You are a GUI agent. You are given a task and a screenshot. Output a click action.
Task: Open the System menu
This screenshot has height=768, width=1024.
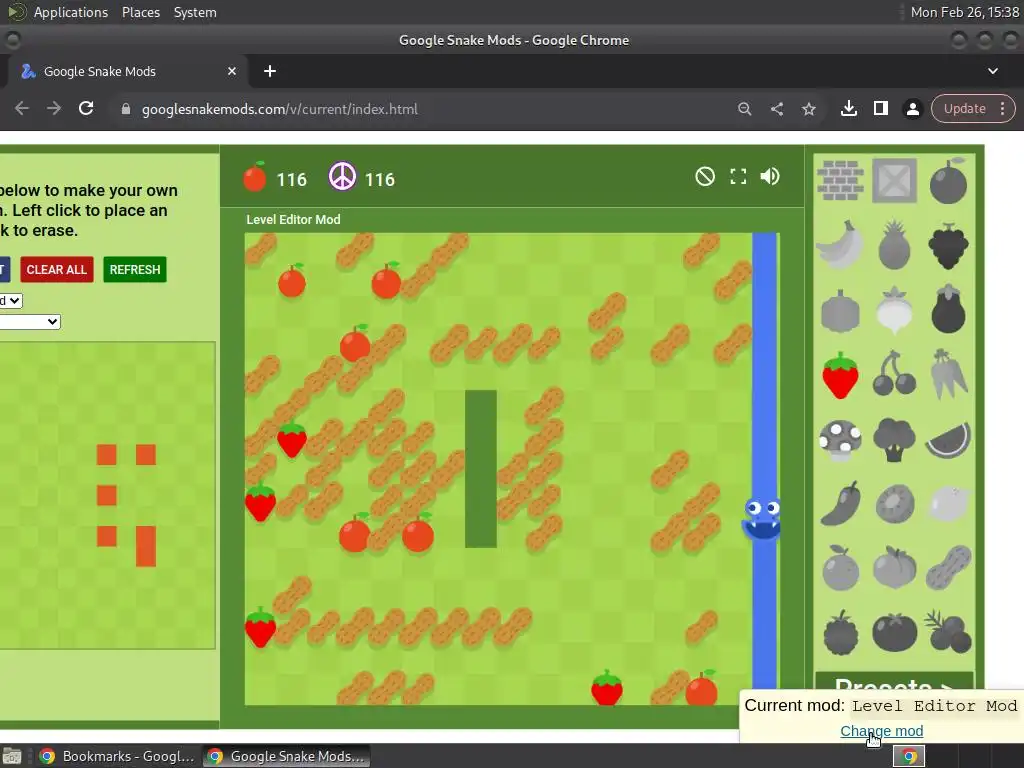[x=195, y=12]
